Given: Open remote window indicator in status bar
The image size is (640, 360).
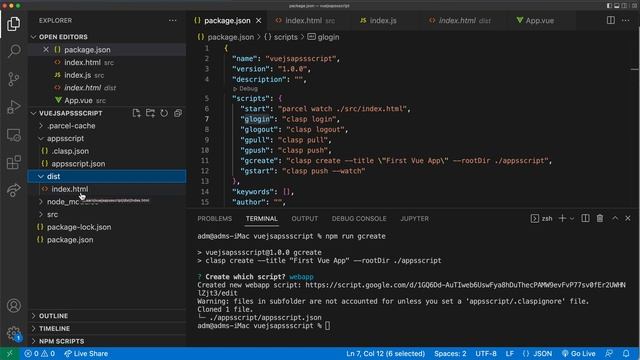Looking at the screenshot, I should click(10, 353).
